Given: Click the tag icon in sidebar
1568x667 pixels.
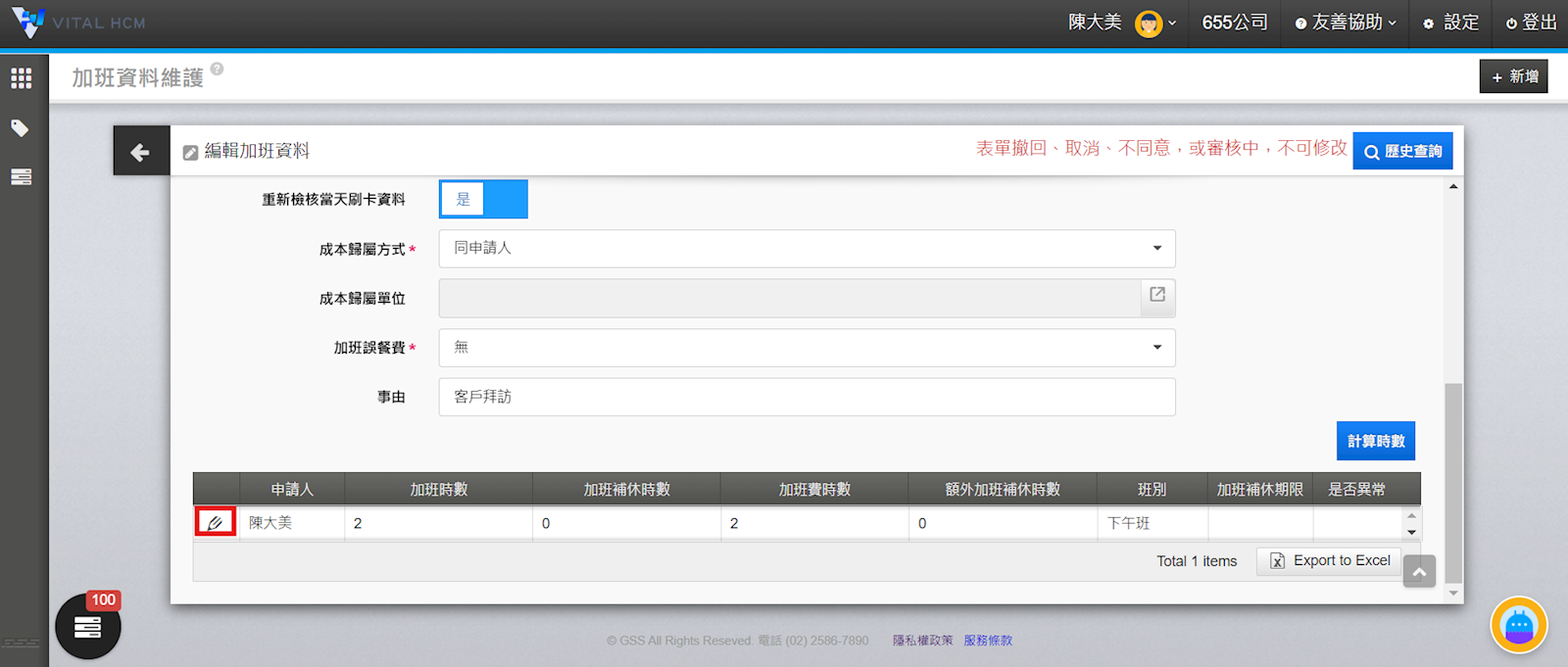Looking at the screenshot, I should [21, 128].
